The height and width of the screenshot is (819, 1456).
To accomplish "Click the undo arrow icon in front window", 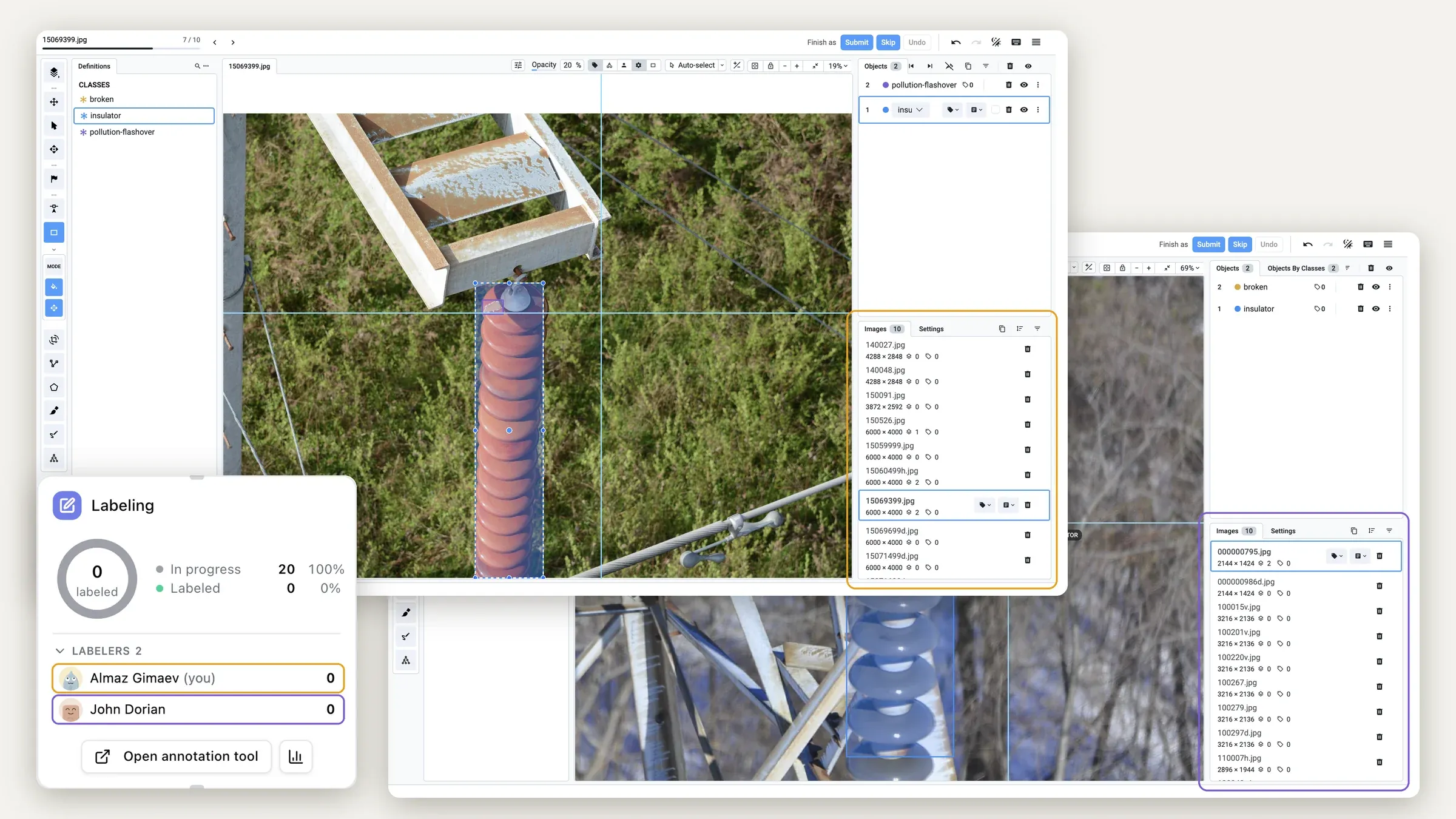I will (956, 42).
